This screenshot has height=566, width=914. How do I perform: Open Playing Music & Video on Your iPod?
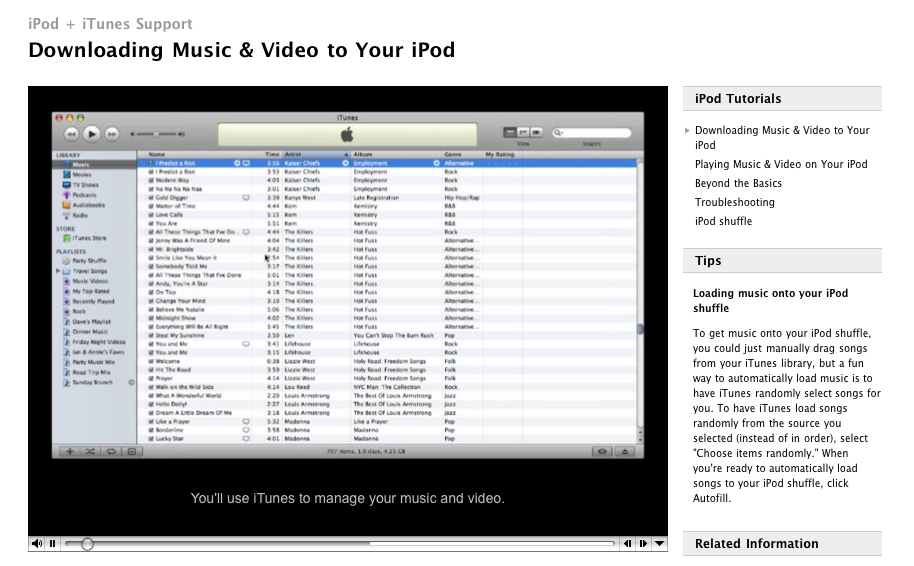[x=781, y=164]
